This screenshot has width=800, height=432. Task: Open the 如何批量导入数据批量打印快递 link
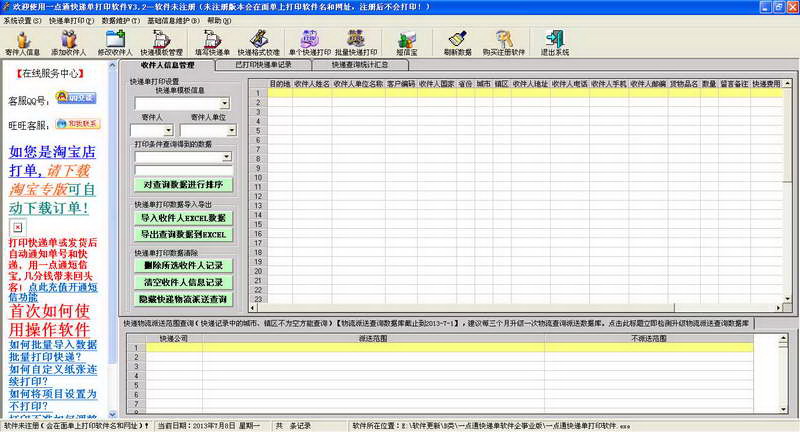(x=53, y=351)
